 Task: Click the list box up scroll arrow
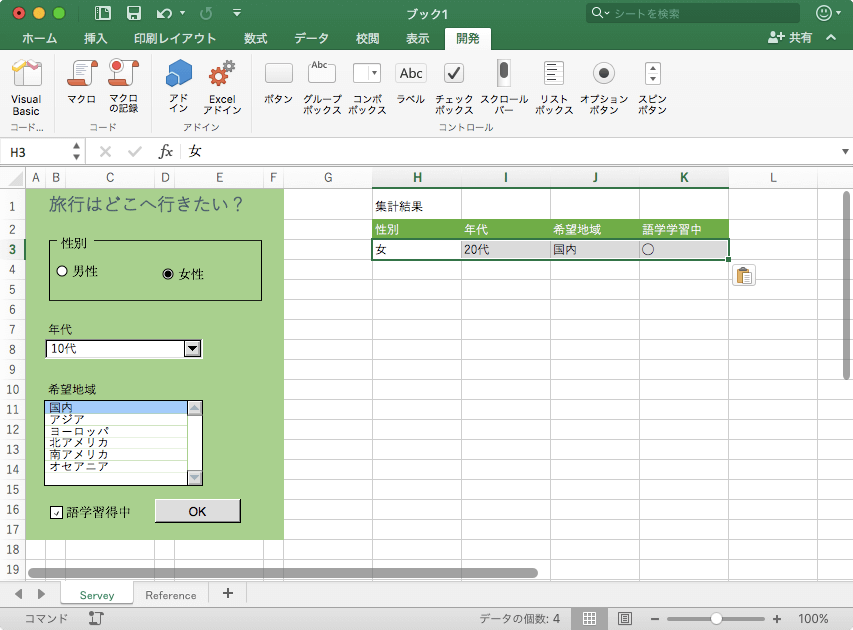[194, 408]
